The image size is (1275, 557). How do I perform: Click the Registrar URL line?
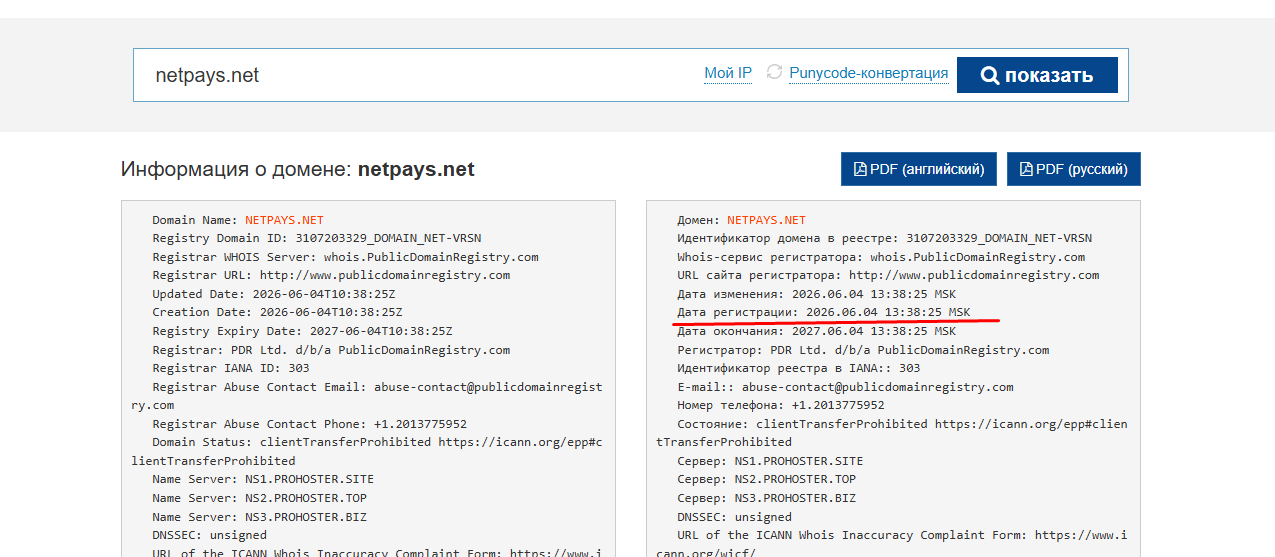[x=331, y=275]
